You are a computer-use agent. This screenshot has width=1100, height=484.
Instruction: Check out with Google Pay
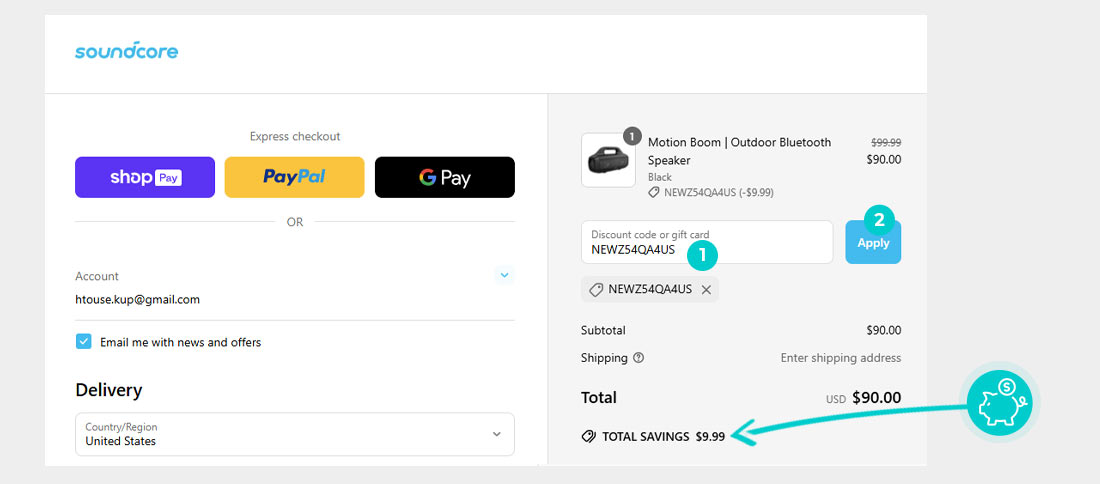pos(445,177)
